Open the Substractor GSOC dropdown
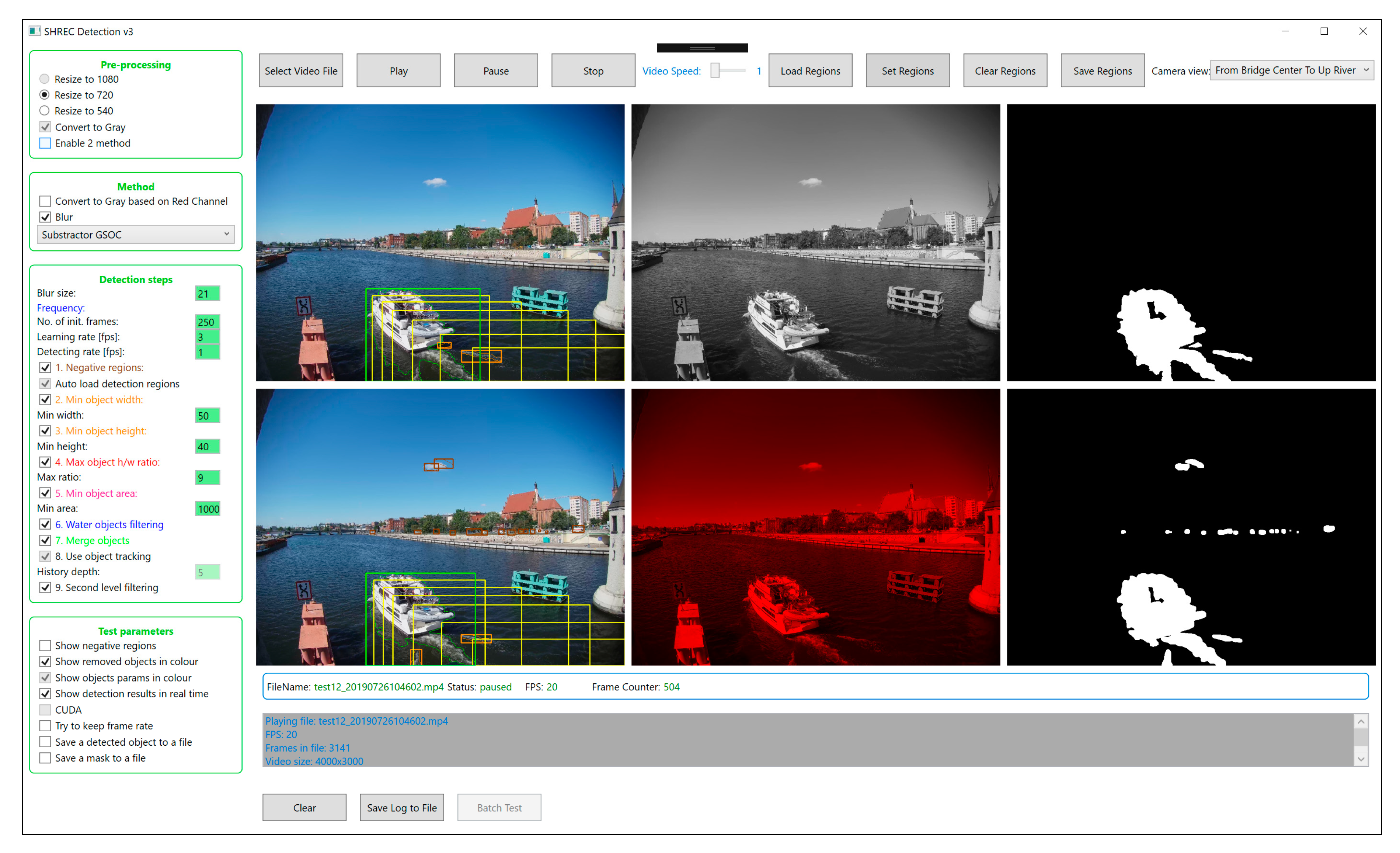Viewport: 1400px width, 853px height. [x=135, y=235]
